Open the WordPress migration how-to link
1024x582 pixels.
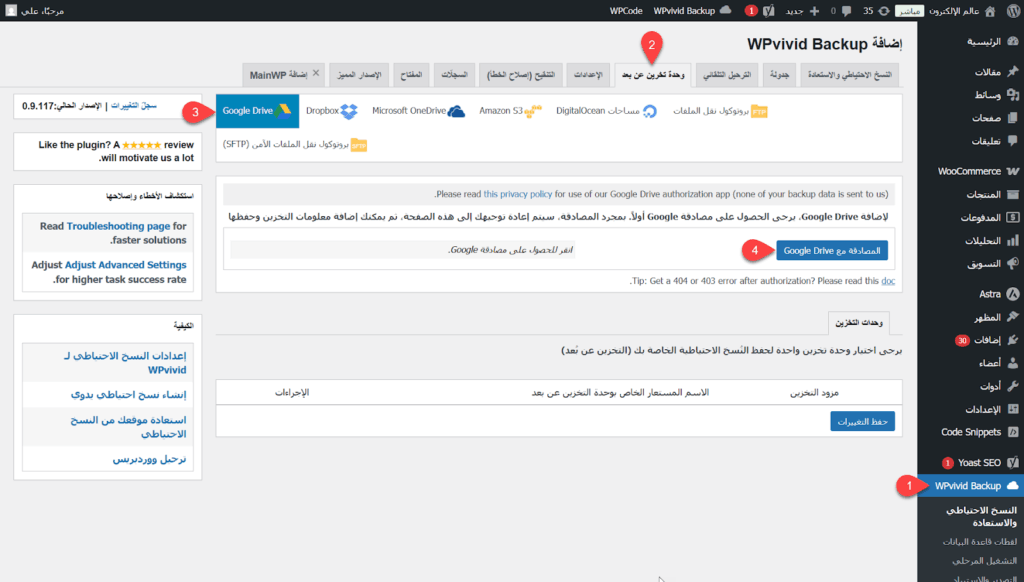150,459
